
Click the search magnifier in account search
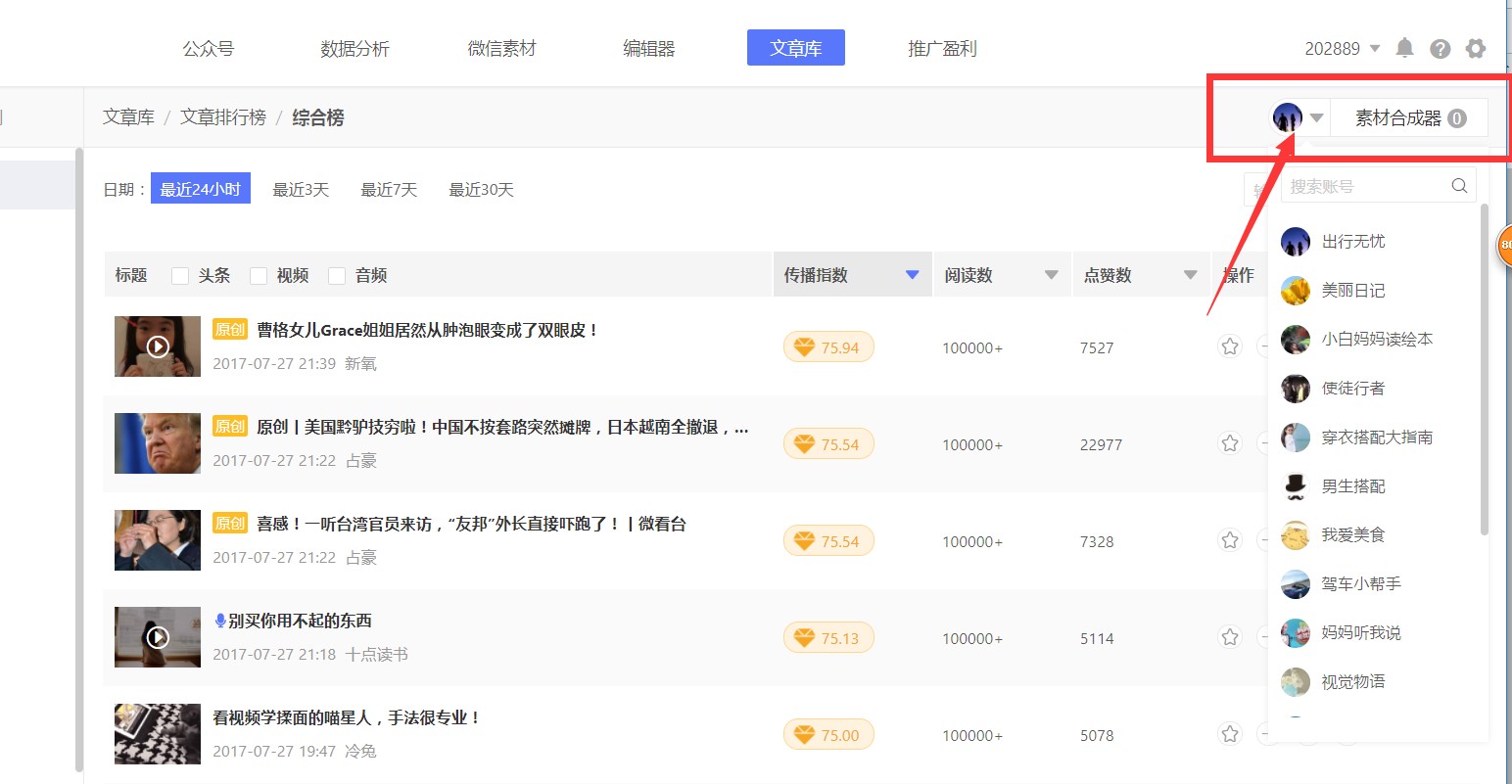[x=1459, y=186]
